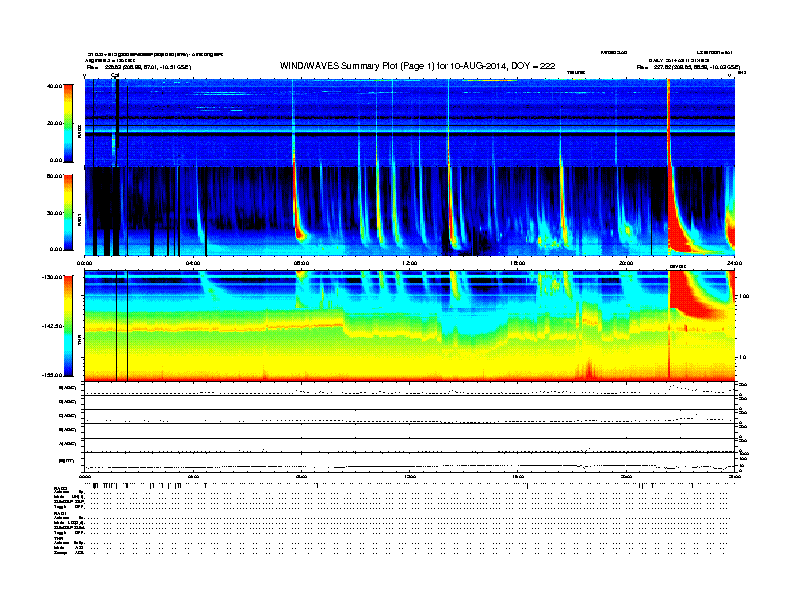Click the 16:00 tick label below the RAD1 panel

(518, 263)
